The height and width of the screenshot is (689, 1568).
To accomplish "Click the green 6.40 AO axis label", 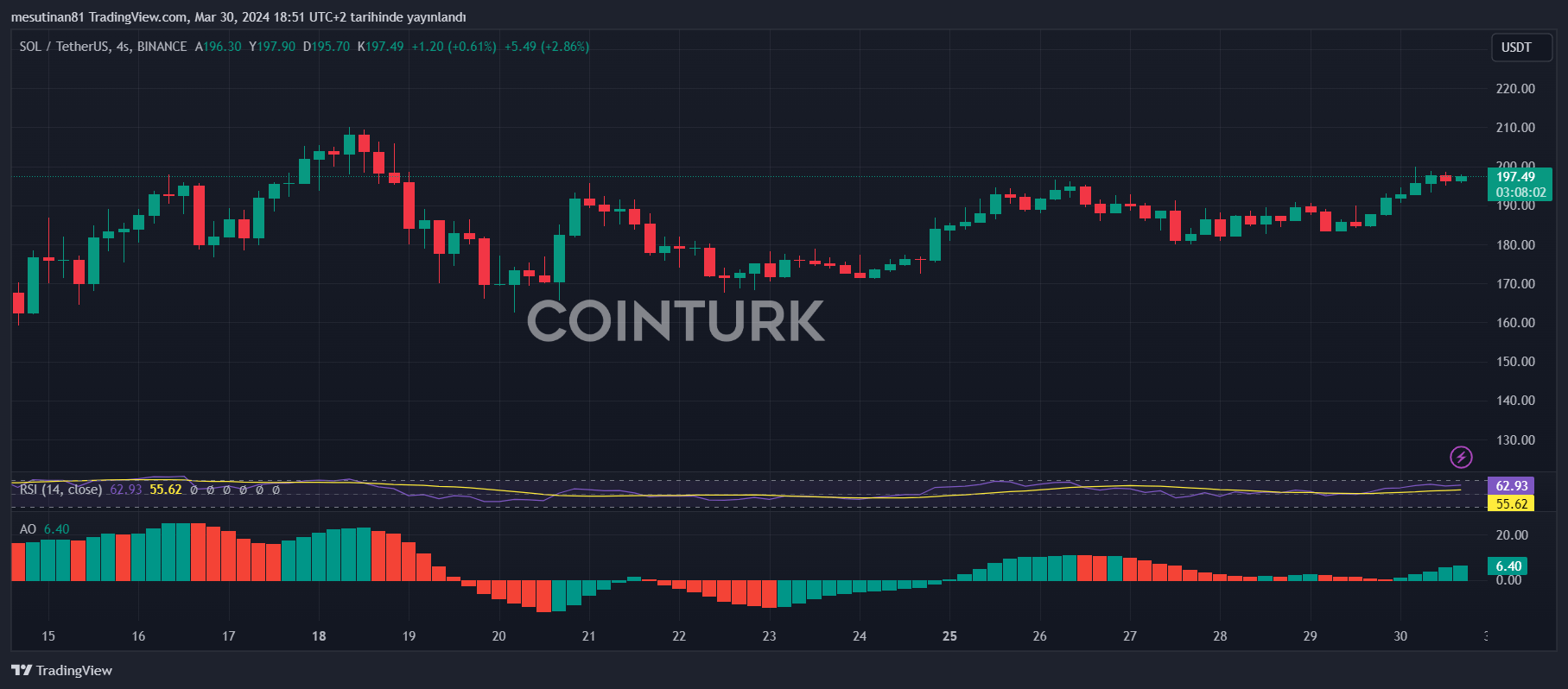I will pyautogui.click(x=1508, y=566).
